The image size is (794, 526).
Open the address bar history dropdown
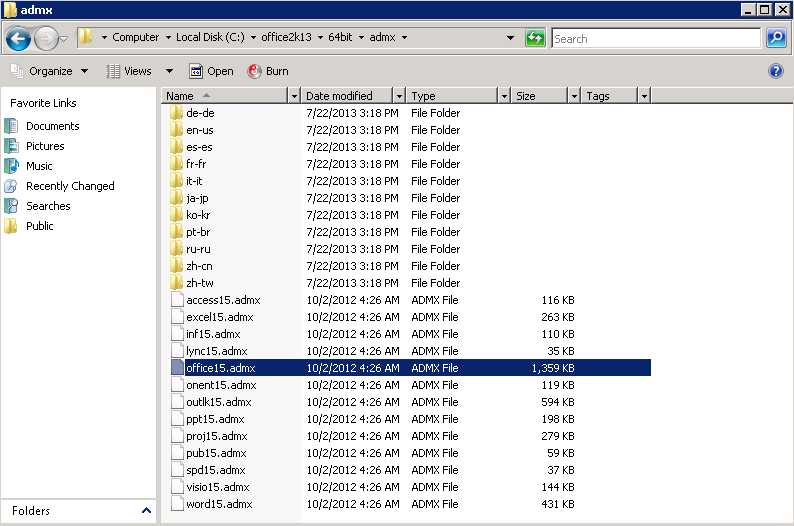point(510,38)
